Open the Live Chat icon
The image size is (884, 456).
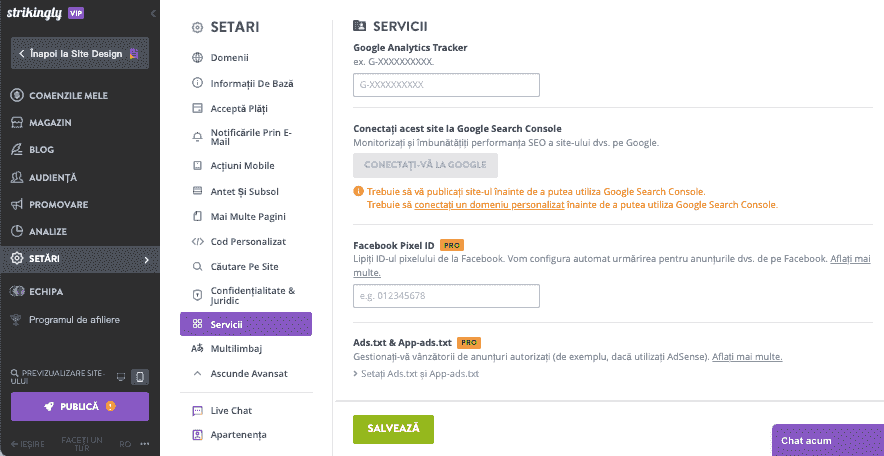click(197, 411)
